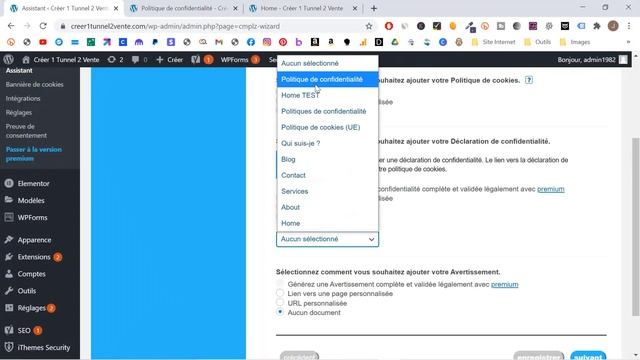Viewport: 640px width, 360px height.
Task: Choose 'Blog' in the page list
Action: click(x=327, y=159)
